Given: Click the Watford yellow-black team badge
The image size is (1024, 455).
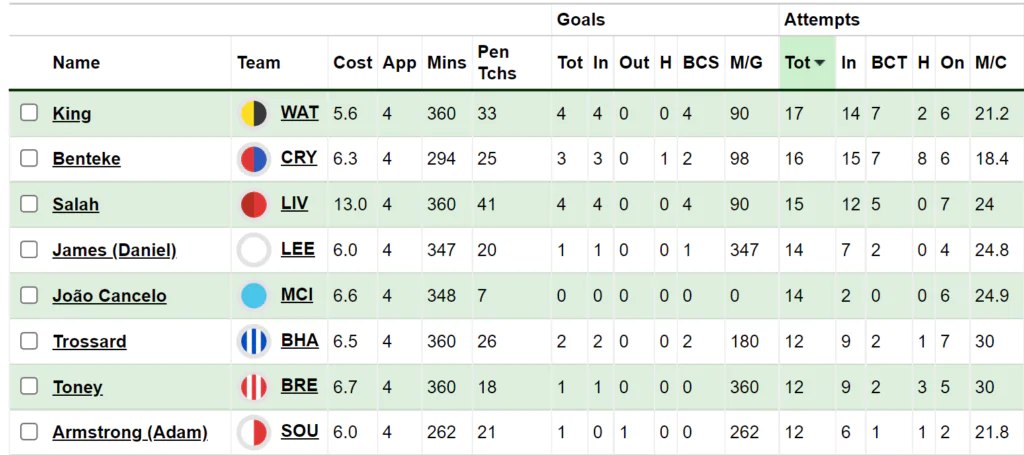Looking at the screenshot, I should [x=253, y=114].
